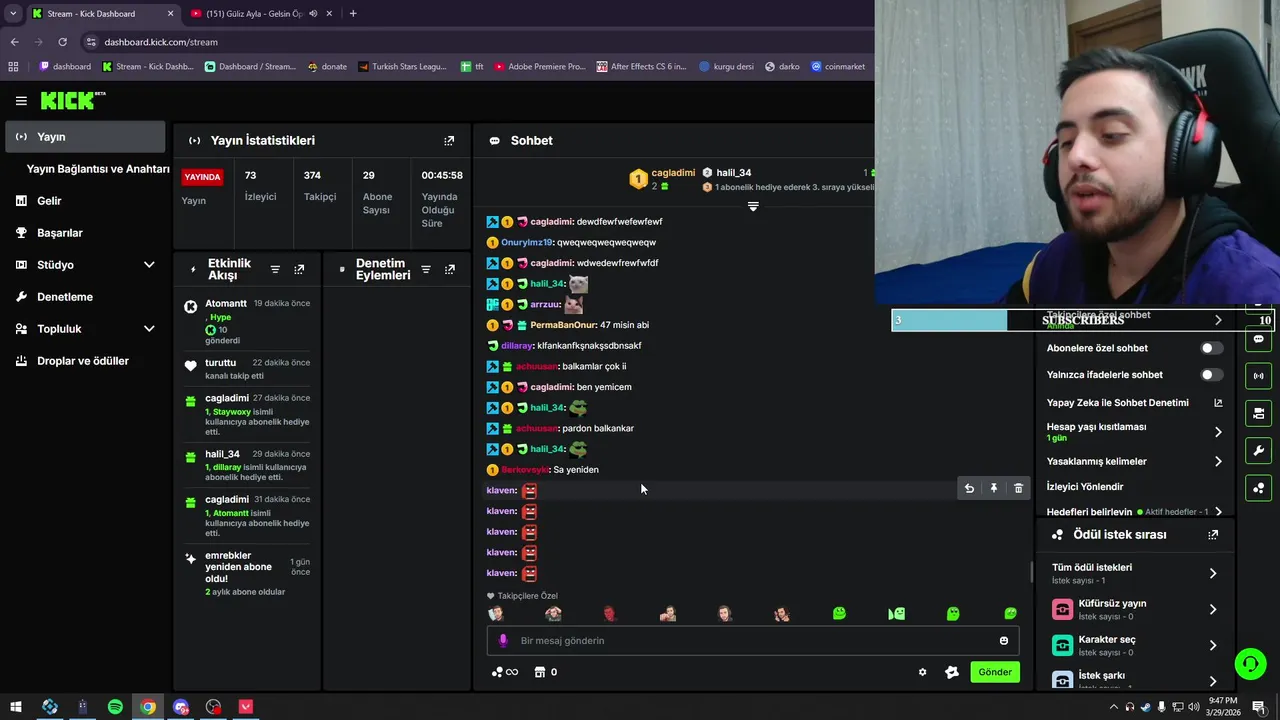Click the chat panel scrollbar
1280x720 pixels.
coord(1031,572)
